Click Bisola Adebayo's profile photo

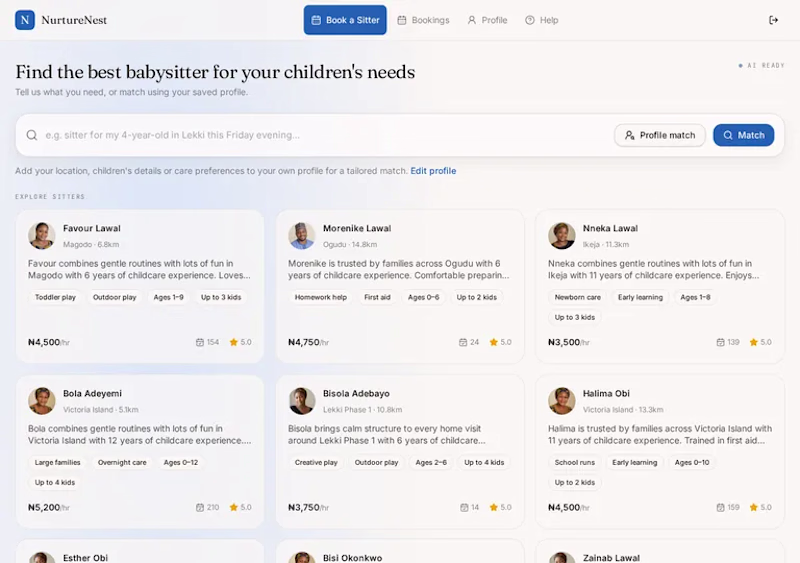(x=302, y=401)
